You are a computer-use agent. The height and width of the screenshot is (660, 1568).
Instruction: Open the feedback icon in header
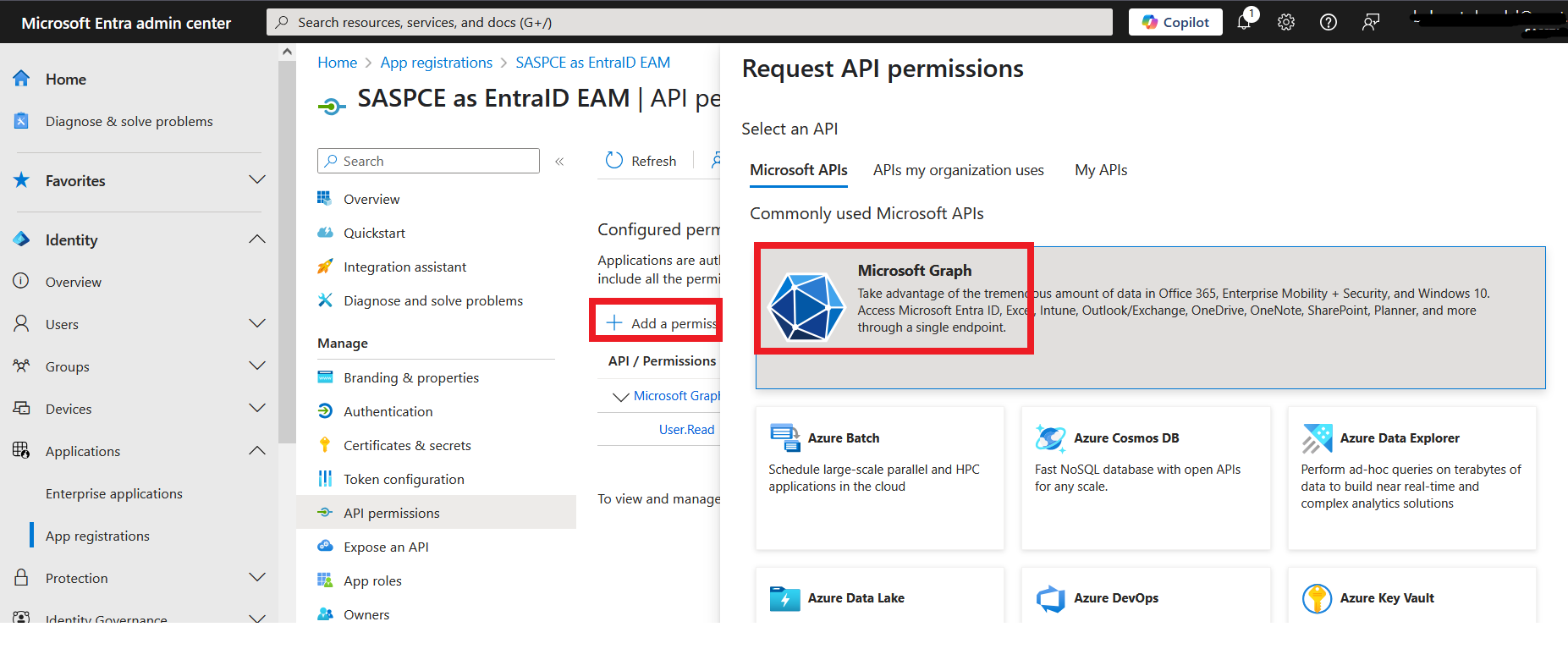tap(1371, 22)
